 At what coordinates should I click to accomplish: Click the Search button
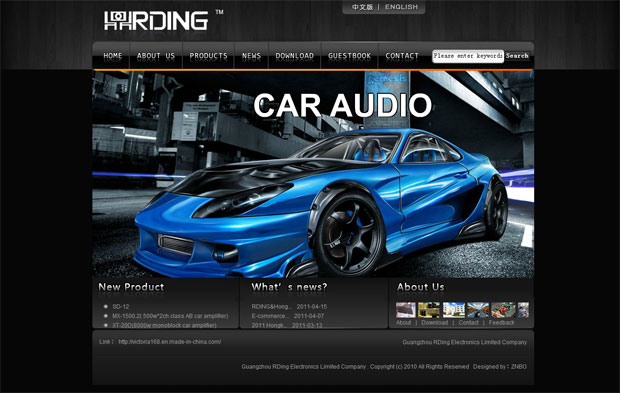coord(517,56)
